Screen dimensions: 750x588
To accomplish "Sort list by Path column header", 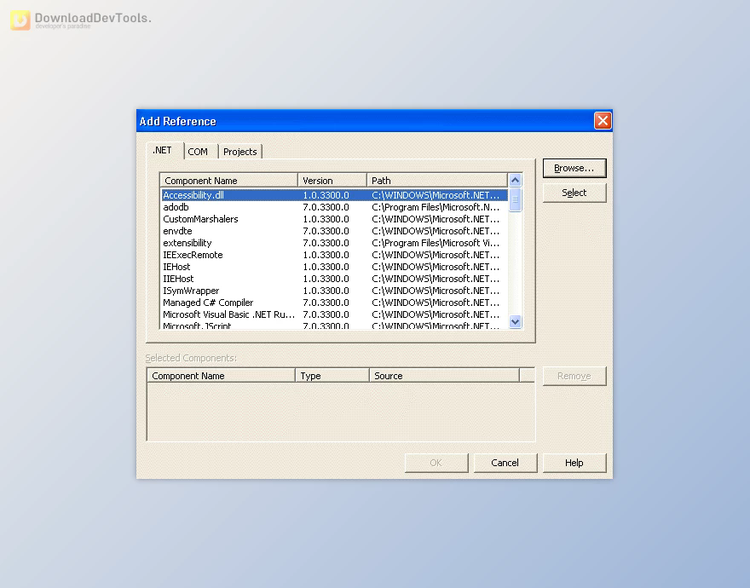I will [437, 180].
